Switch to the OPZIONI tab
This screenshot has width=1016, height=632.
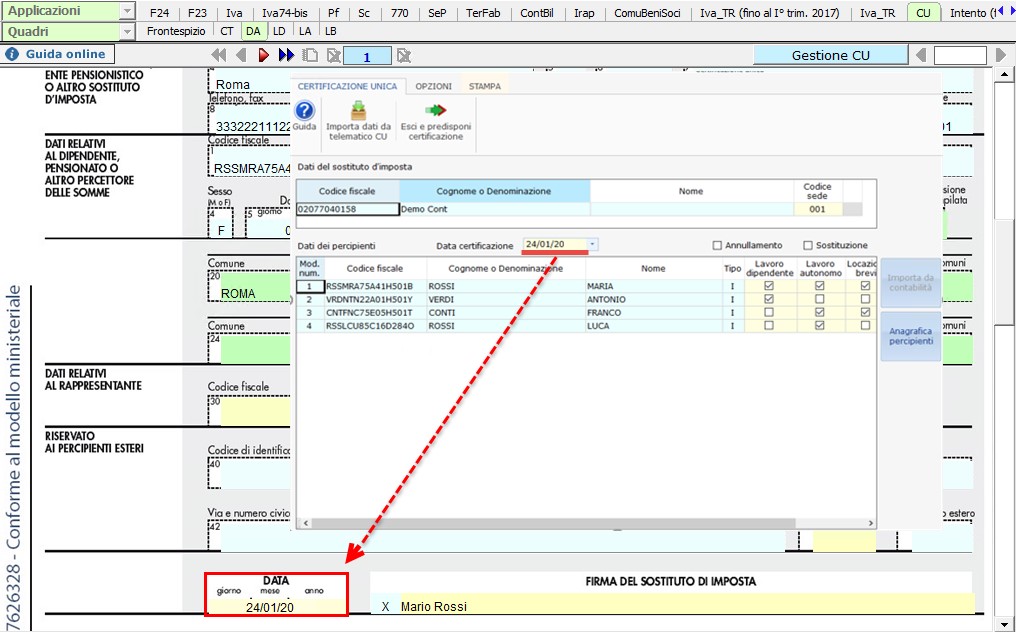point(433,86)
